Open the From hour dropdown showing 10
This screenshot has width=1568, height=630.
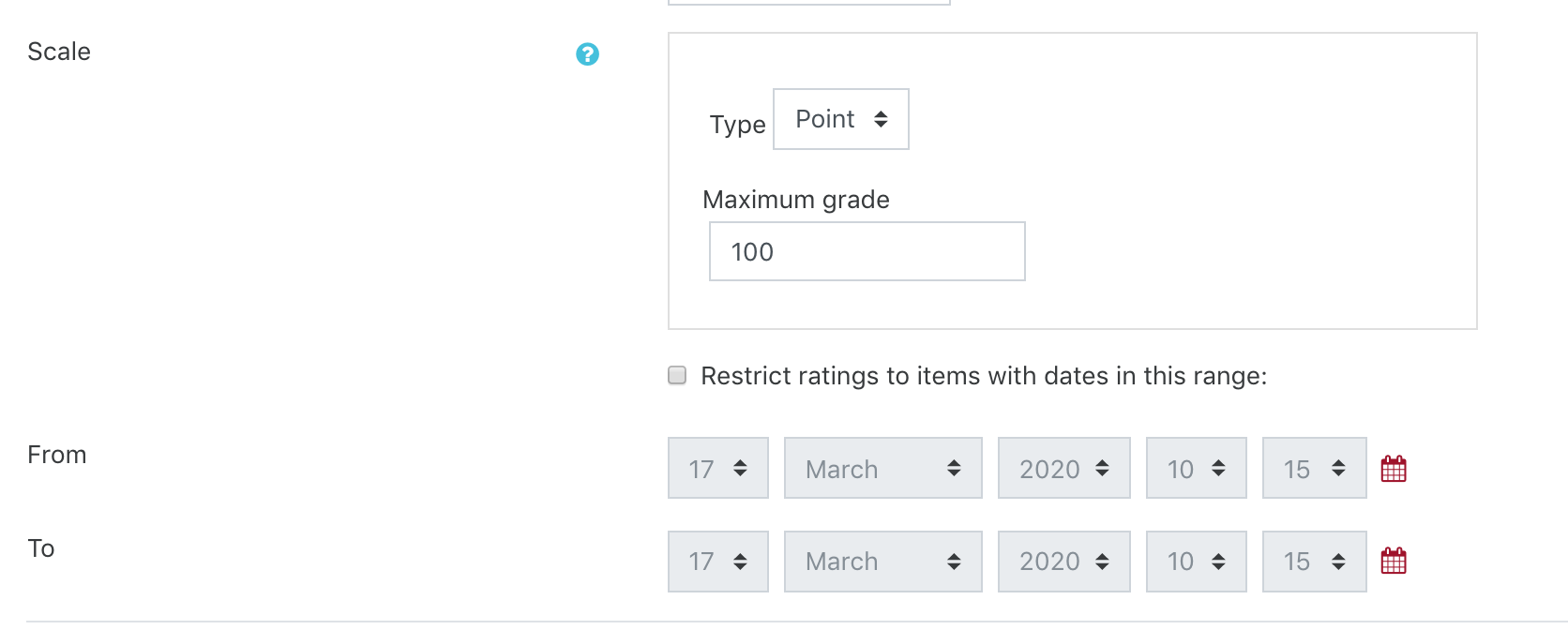pos(1196,468)
